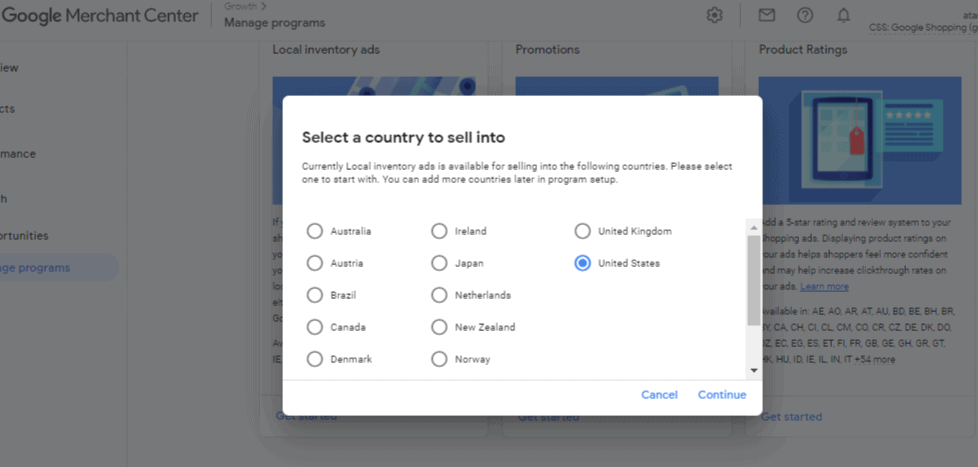Select the Japan radio button
The image size is (978, 467).
440,264
